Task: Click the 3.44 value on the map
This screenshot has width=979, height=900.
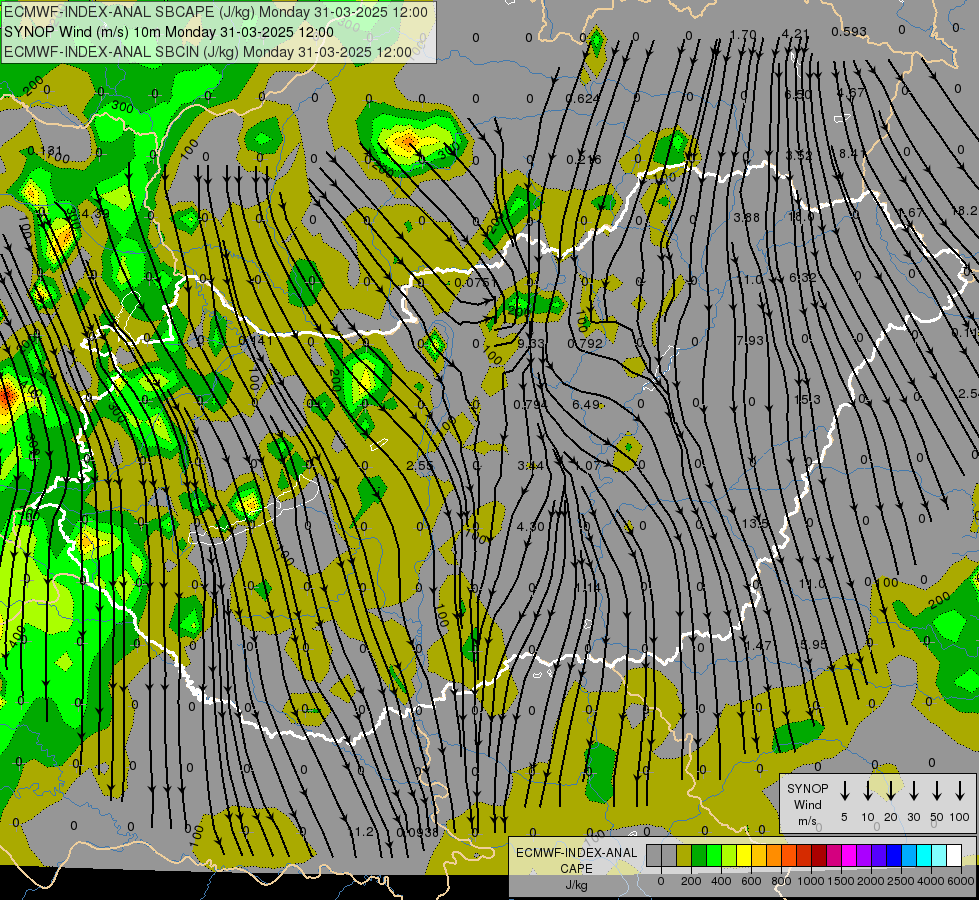Action: click(531, 465)
